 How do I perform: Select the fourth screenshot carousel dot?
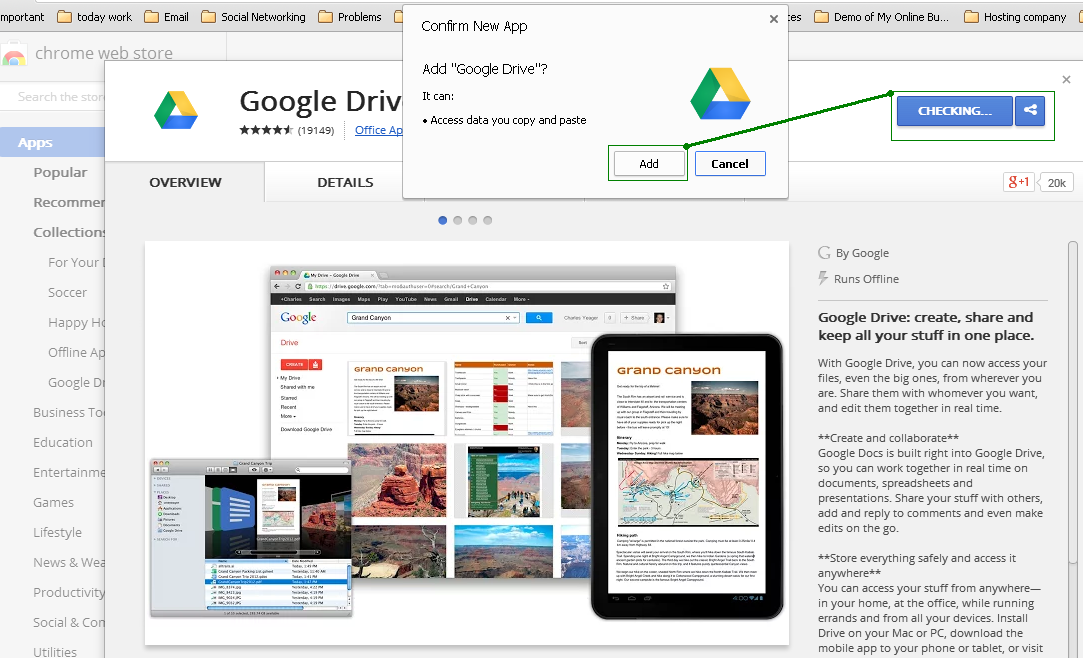[x=488, y=220]
